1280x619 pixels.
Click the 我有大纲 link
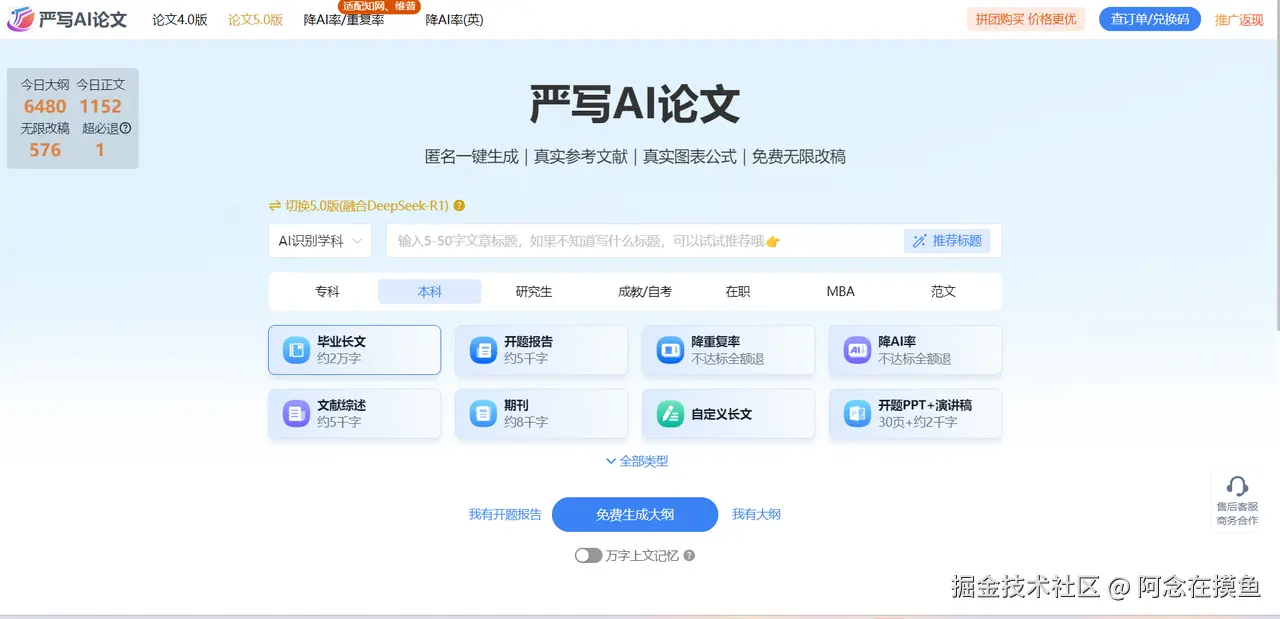click(756, 514)
